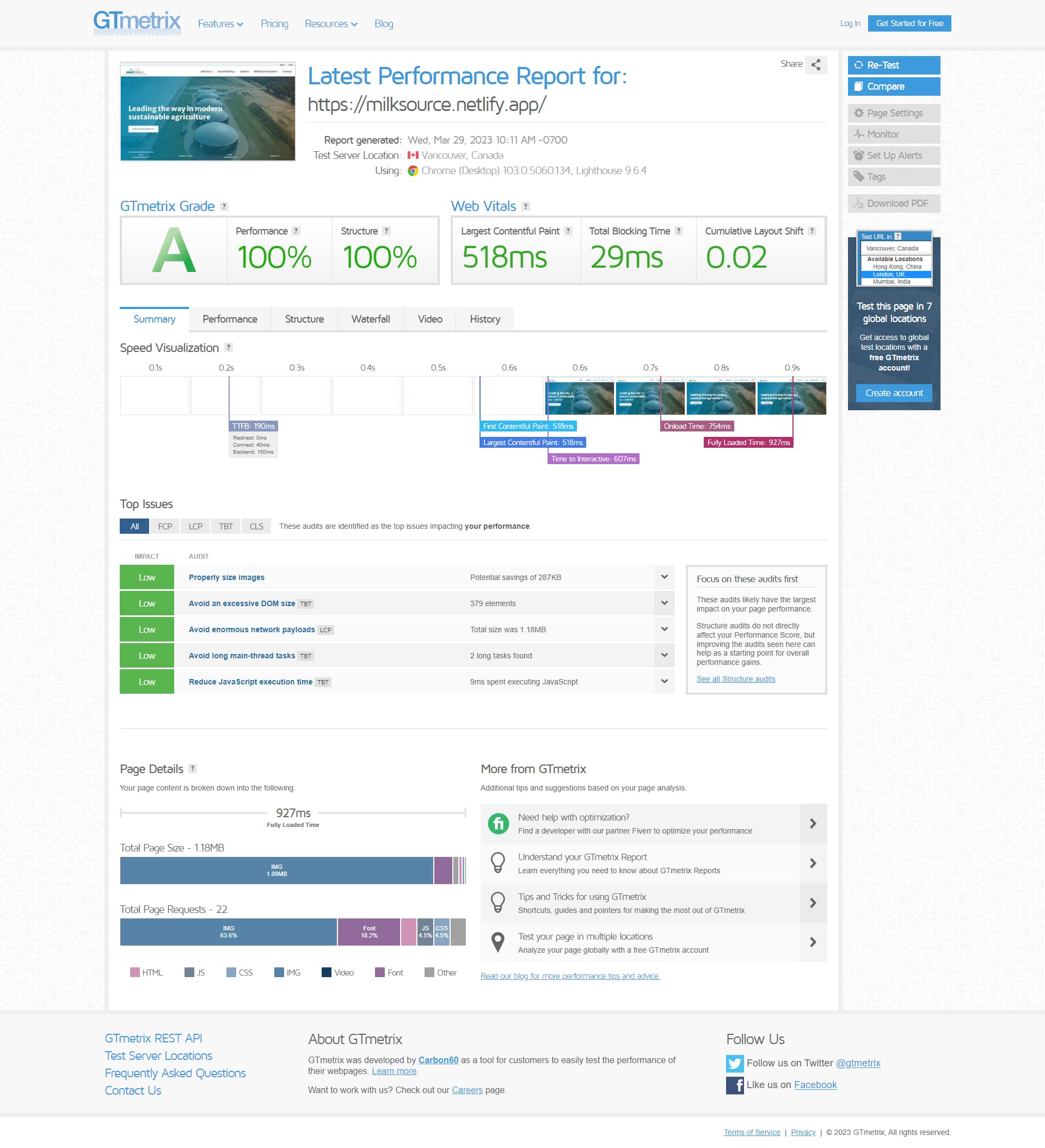Image resolution: width=1045 pixels, height=1148 pixels.
Task: Switch to the Video tab
Action: click(x=429, y=319)
